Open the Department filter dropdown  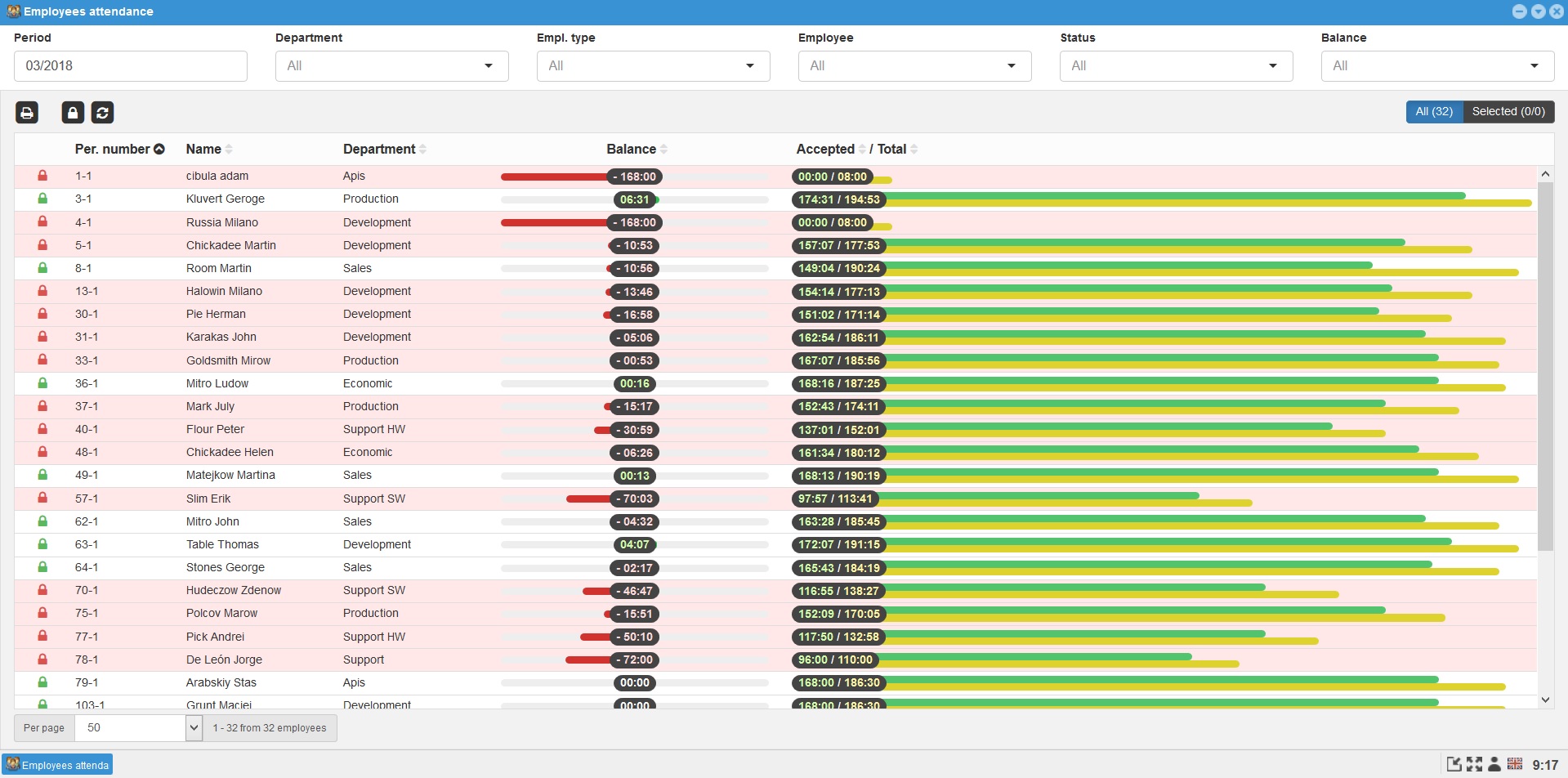[x=391, y=65]
